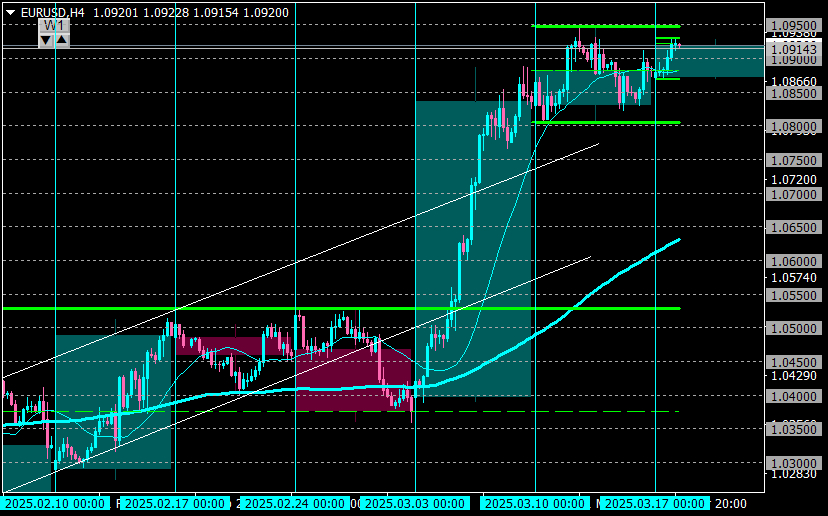Select the 1.03500 price label

[x=794, y=429]
